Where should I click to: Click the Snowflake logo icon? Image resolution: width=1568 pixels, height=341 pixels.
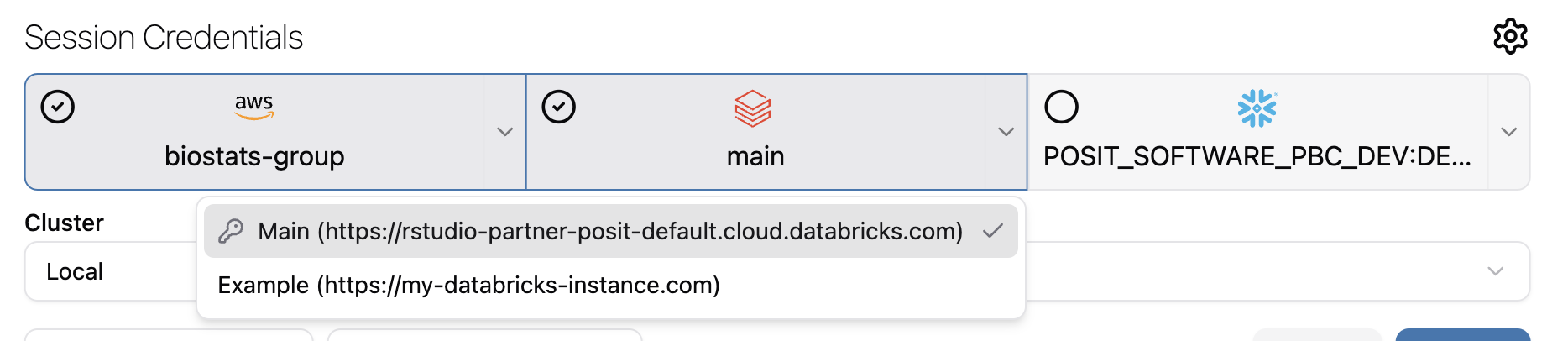[1257, 108]
